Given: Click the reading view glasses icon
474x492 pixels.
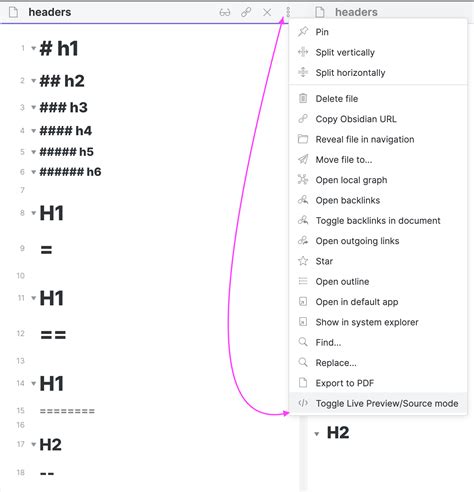Looking at the screenshot, I should [x=225, y=13].
